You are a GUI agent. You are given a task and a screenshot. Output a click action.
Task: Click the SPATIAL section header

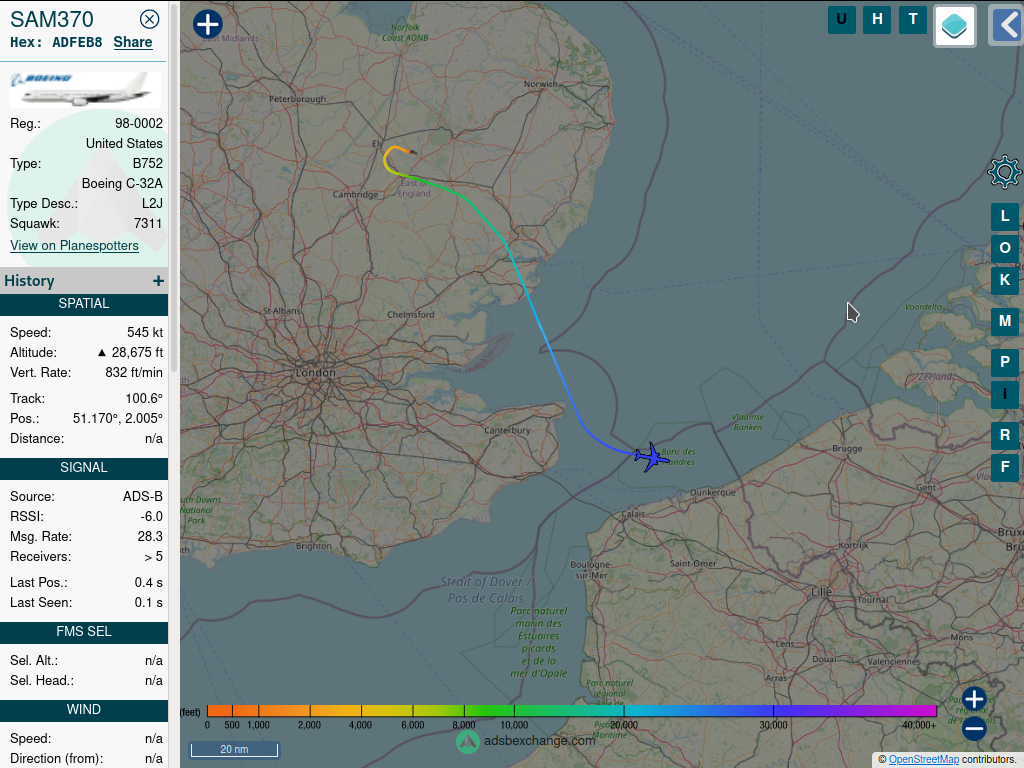click(84, 304)
